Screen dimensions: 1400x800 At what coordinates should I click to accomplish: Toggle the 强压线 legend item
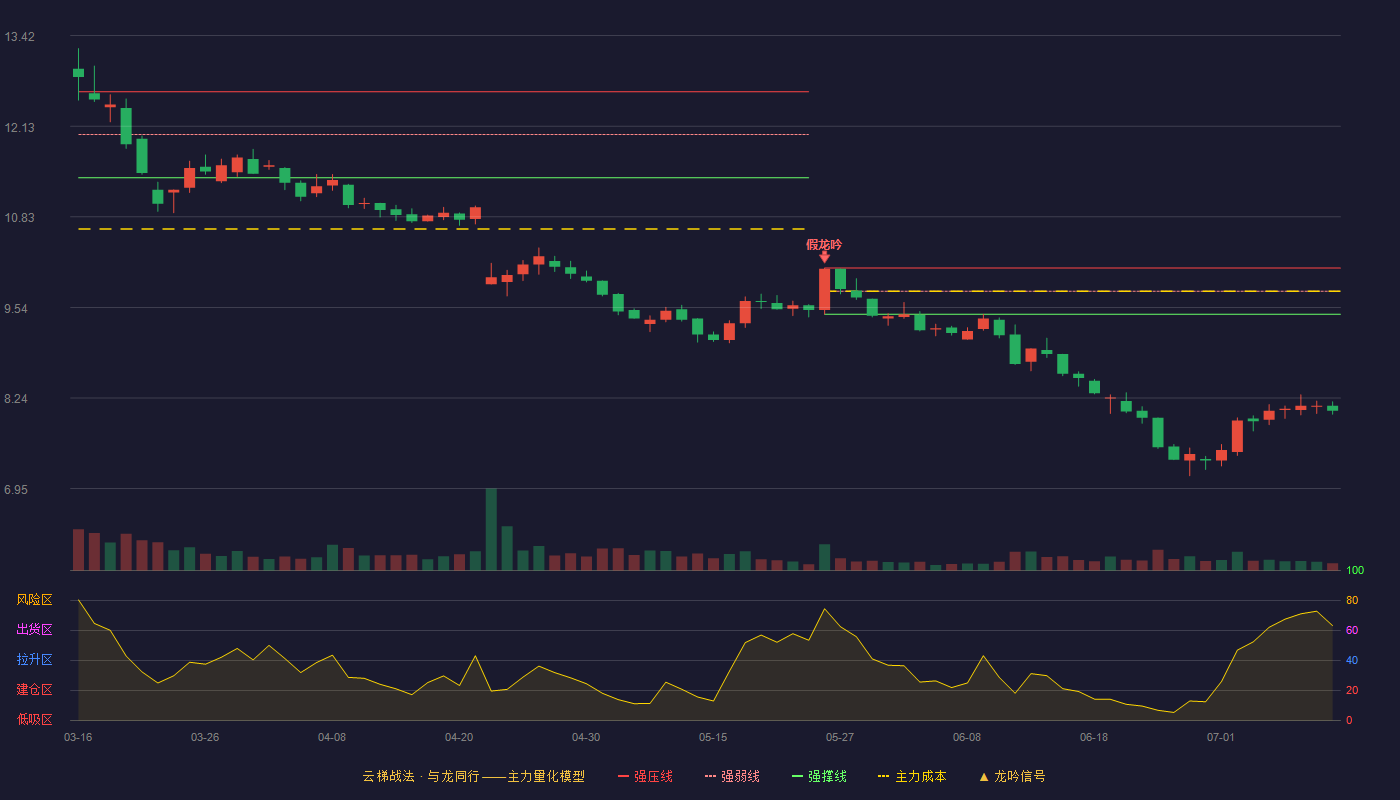point(645,776)
